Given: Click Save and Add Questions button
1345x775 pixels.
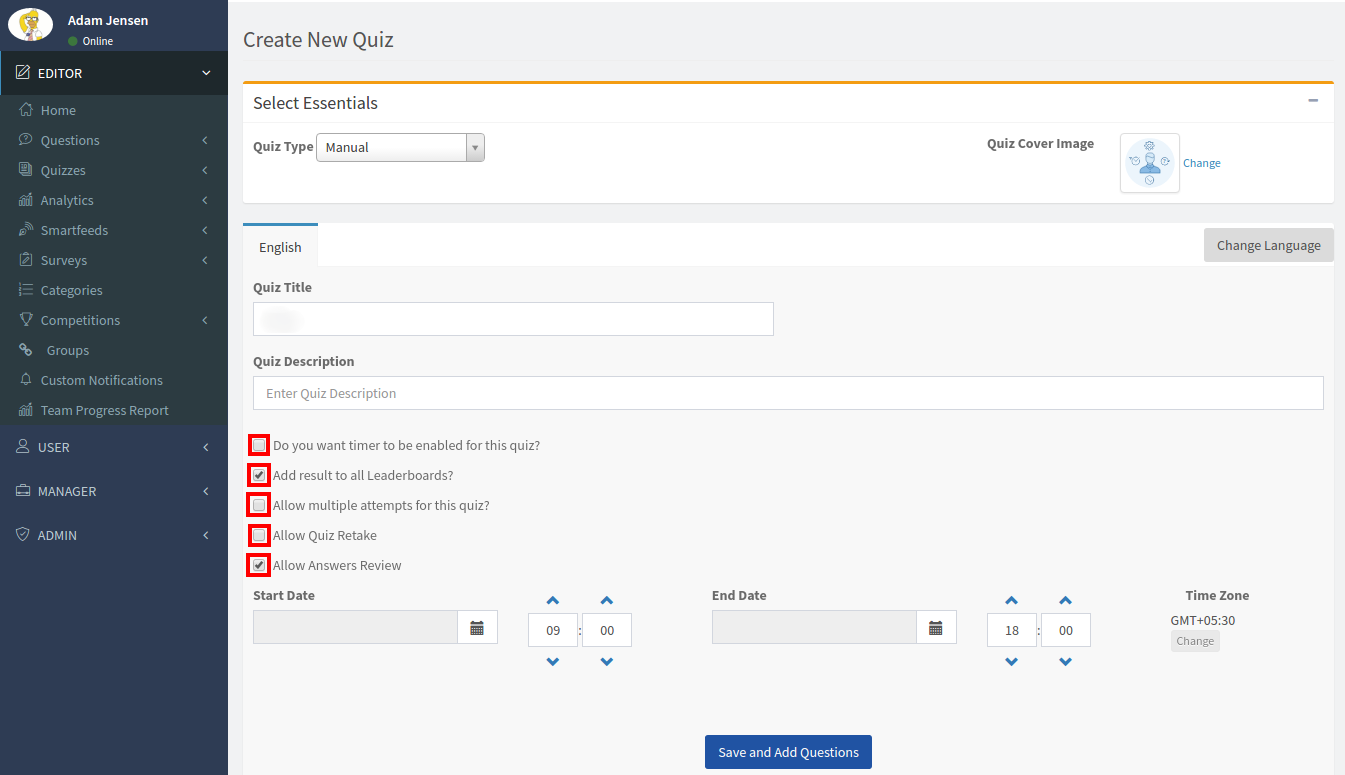Looking at the screenshot, I should (788, 752).
